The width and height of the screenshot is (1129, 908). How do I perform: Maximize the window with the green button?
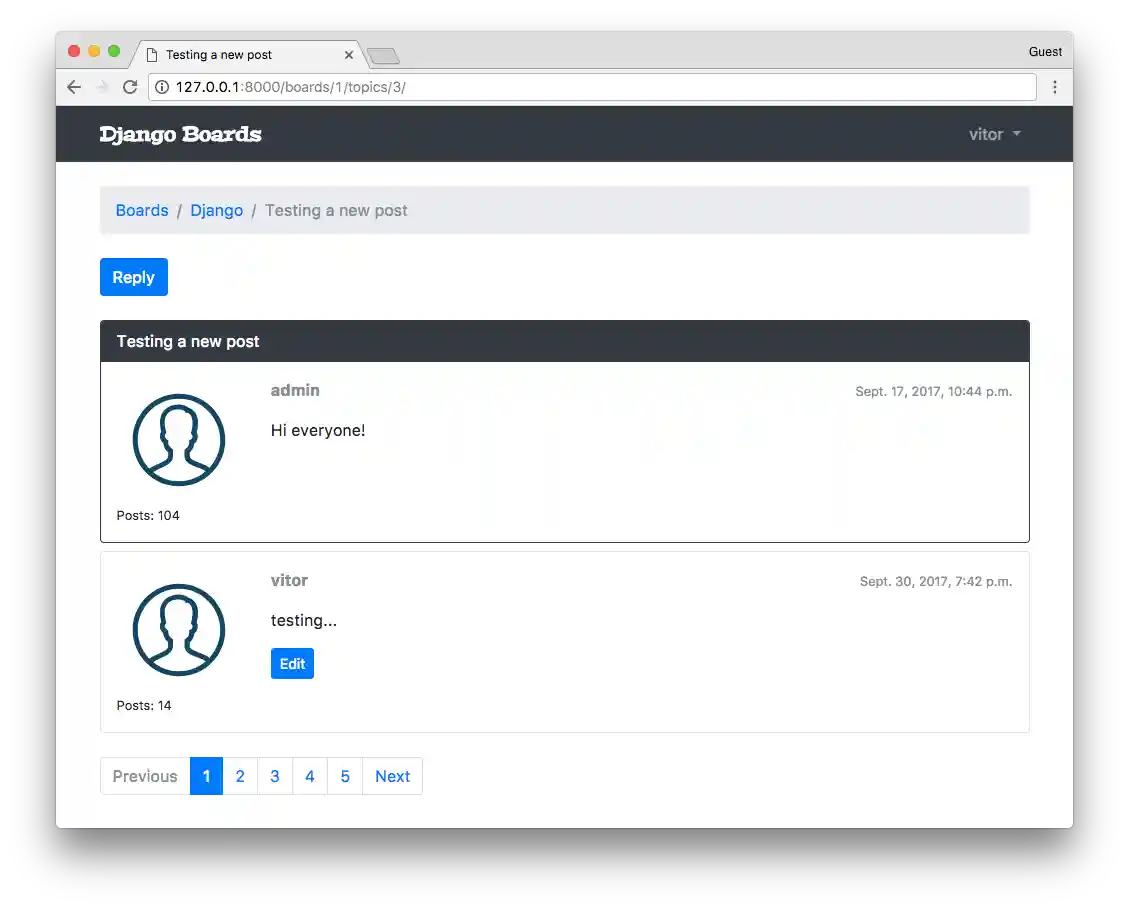click(x=114, y=51)
